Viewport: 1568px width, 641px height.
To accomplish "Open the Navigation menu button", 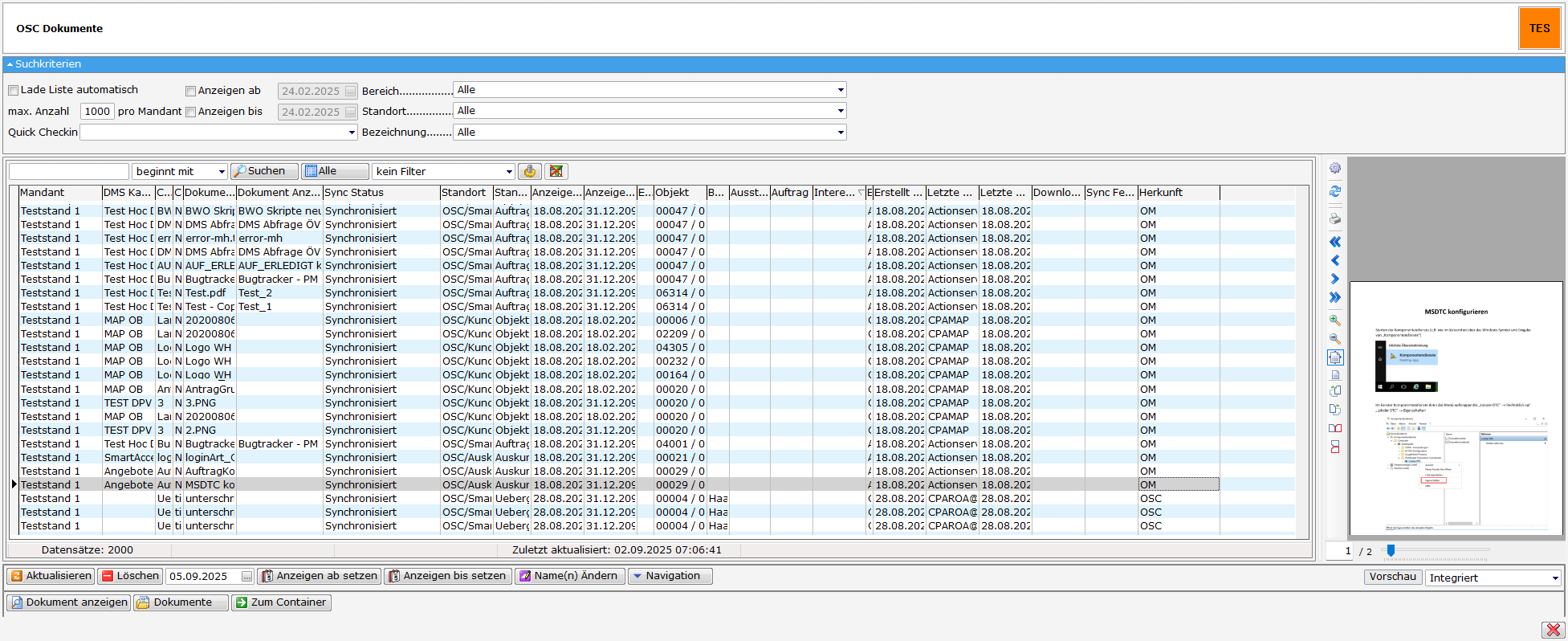I will (x=670, y=576).
